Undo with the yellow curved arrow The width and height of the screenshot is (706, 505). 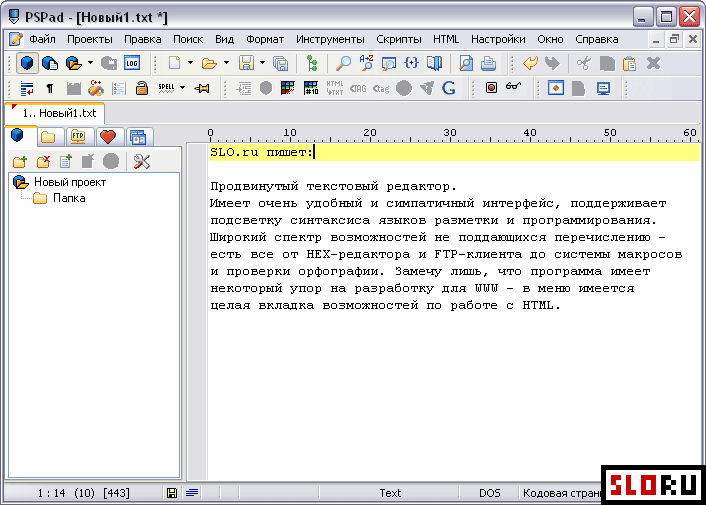tap(530, 63)
